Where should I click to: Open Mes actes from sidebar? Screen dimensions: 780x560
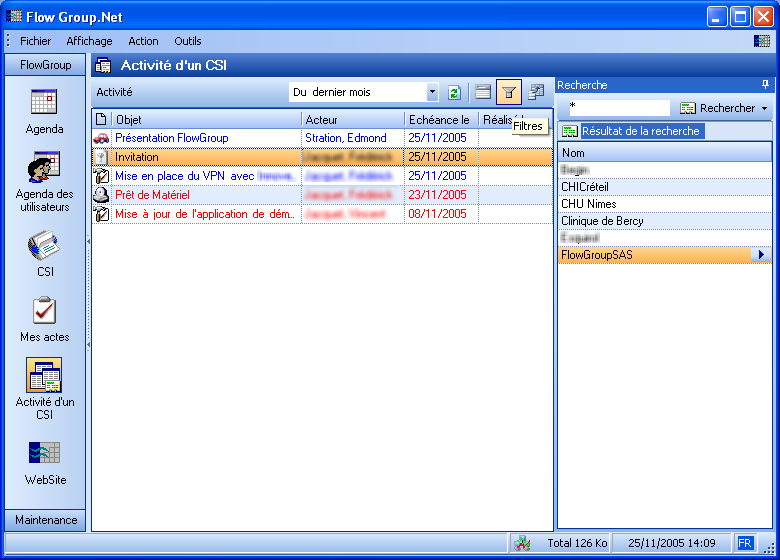coord(44,319)
